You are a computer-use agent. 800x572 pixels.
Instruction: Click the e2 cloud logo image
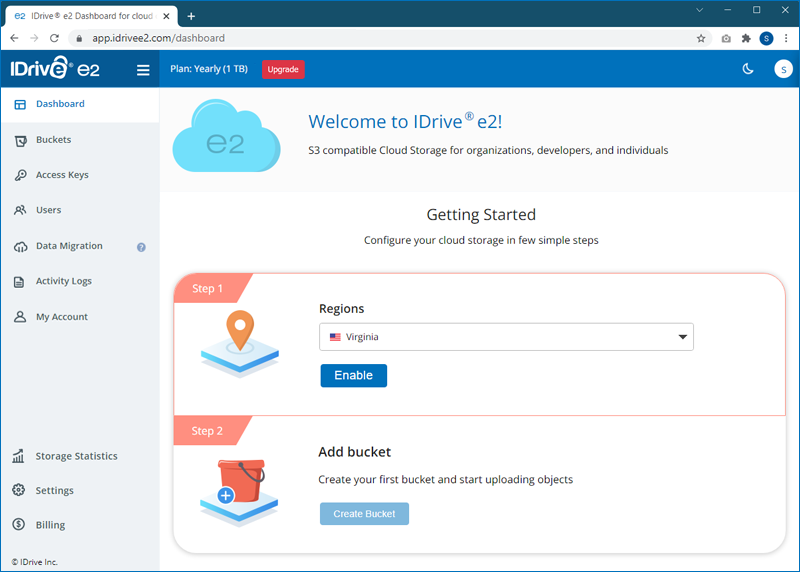pyautogui.click(x=227, y=136)
